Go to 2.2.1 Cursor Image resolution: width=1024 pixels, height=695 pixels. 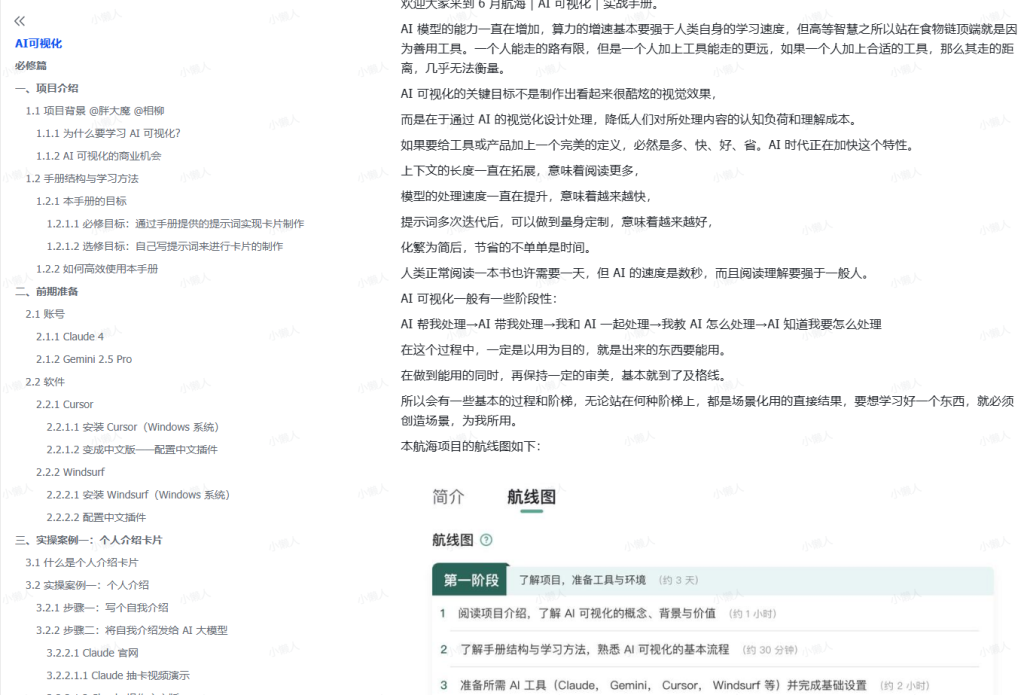(x=65, y=404)
